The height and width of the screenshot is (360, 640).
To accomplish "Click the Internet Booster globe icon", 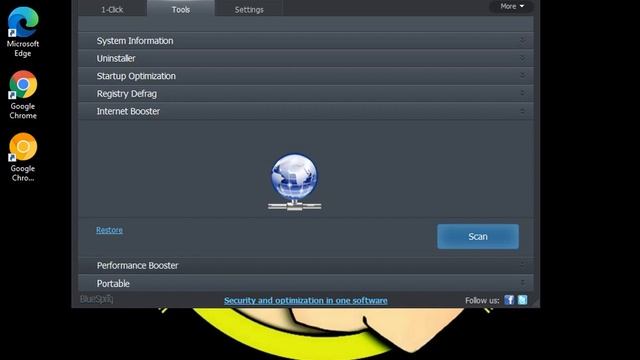I will (x=294, y=182).
